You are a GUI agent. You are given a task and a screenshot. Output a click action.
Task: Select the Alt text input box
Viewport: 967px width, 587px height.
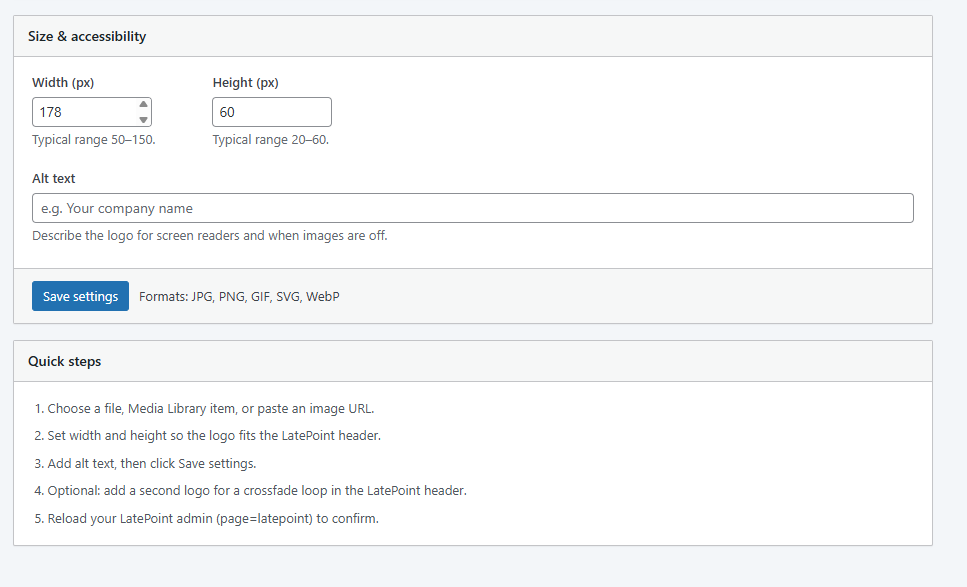pos(472,208)
